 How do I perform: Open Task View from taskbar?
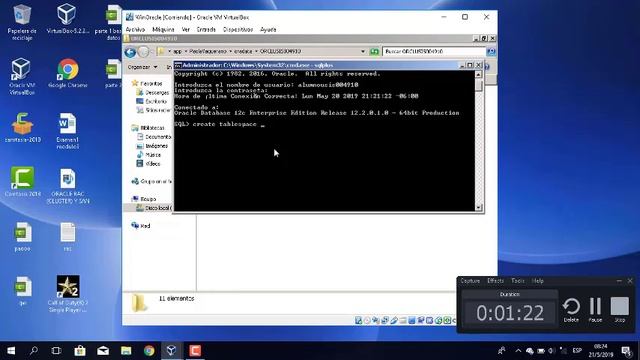pyautogui.click(x=56, y=350)
